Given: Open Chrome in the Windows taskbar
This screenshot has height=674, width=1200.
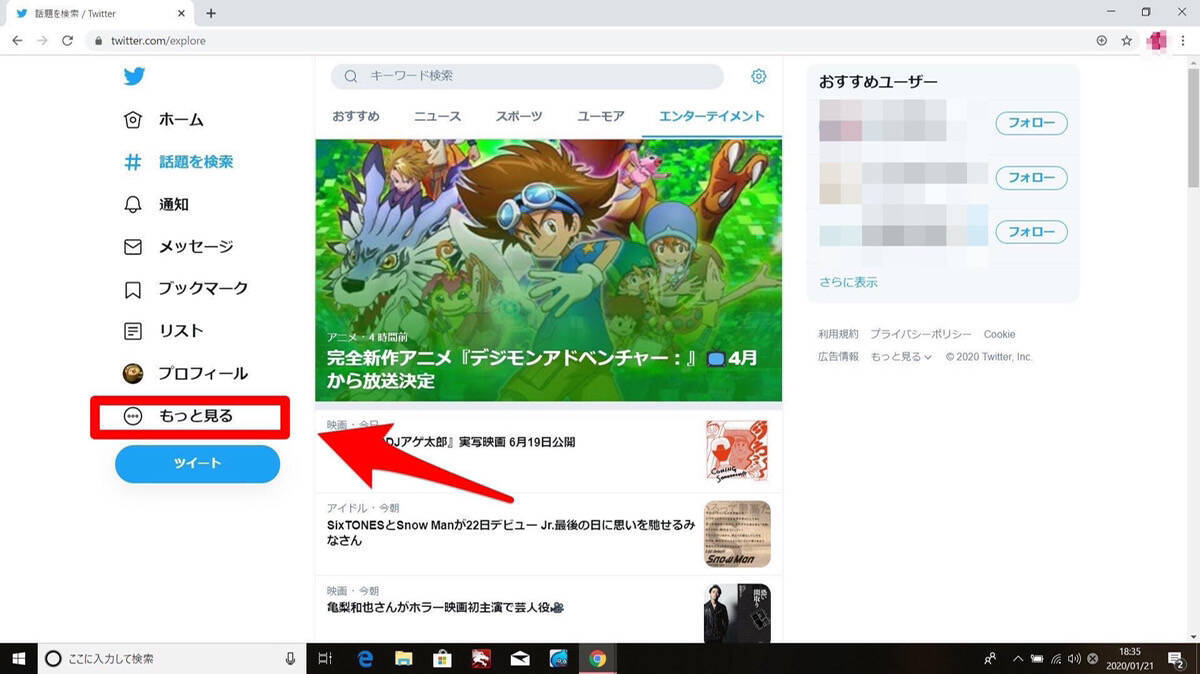Looking at the screenshot, I should [597, 658].
